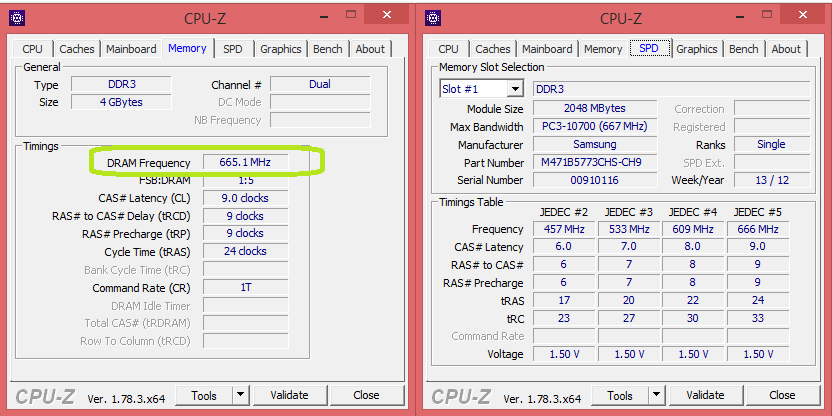
Task: Click Close button in right window
Action: (782, 395)
